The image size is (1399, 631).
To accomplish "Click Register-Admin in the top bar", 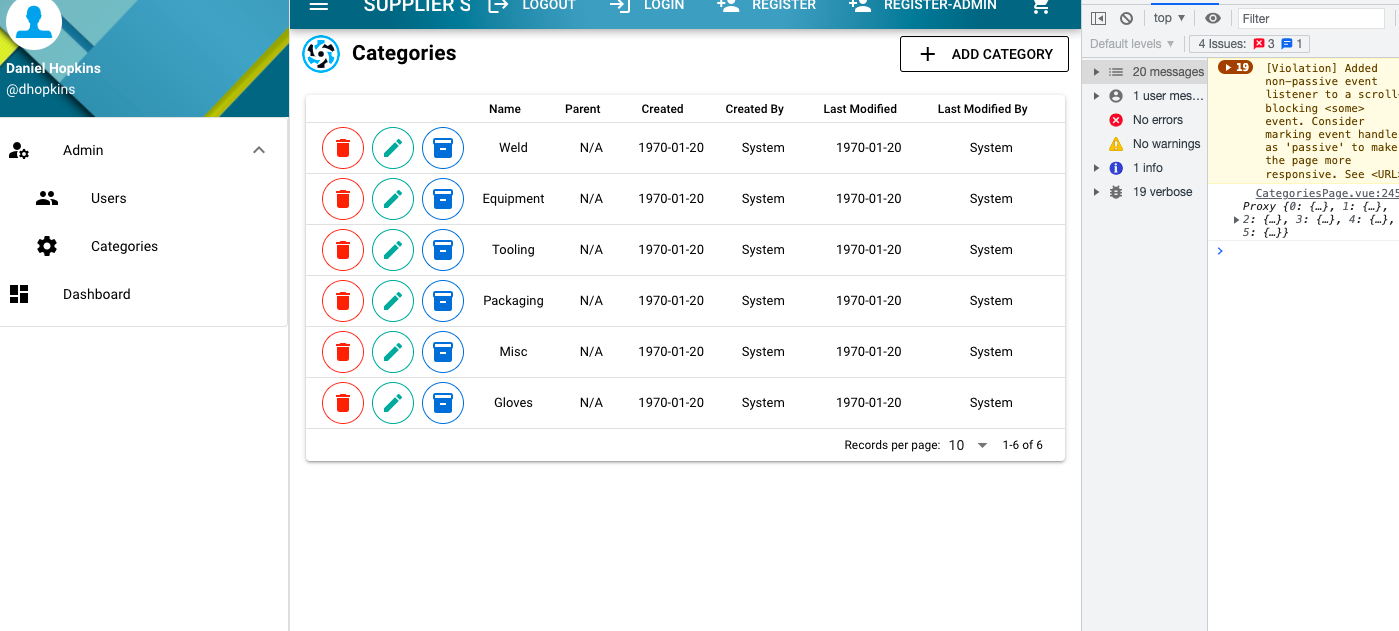I will tap(922, 6).
